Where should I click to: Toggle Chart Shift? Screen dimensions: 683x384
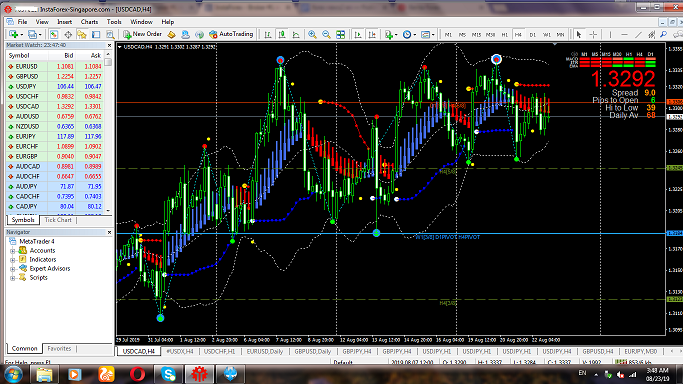click(x=372, y=34)
